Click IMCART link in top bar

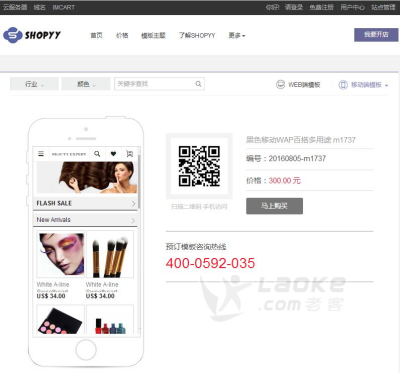tap(63, 7)
